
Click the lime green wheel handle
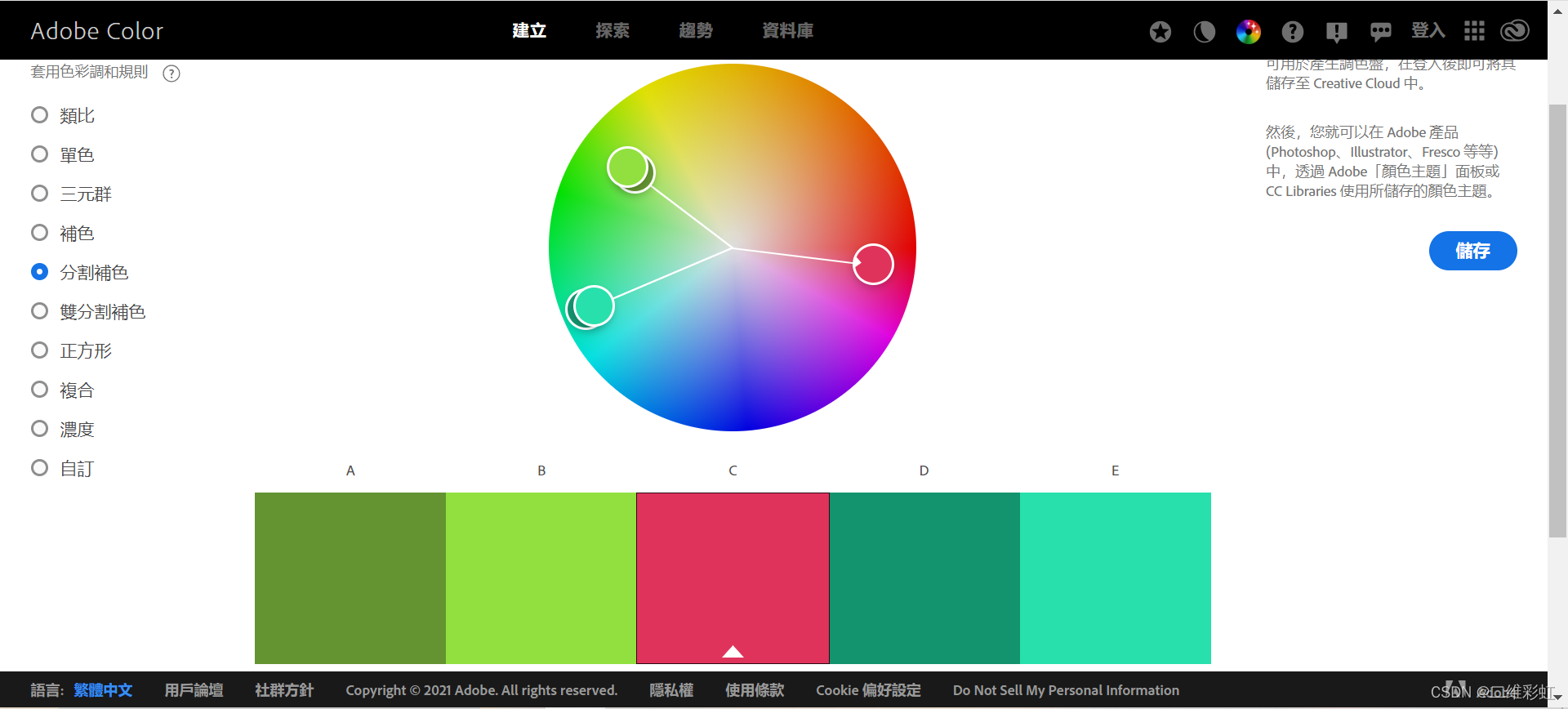pos(627,167)
